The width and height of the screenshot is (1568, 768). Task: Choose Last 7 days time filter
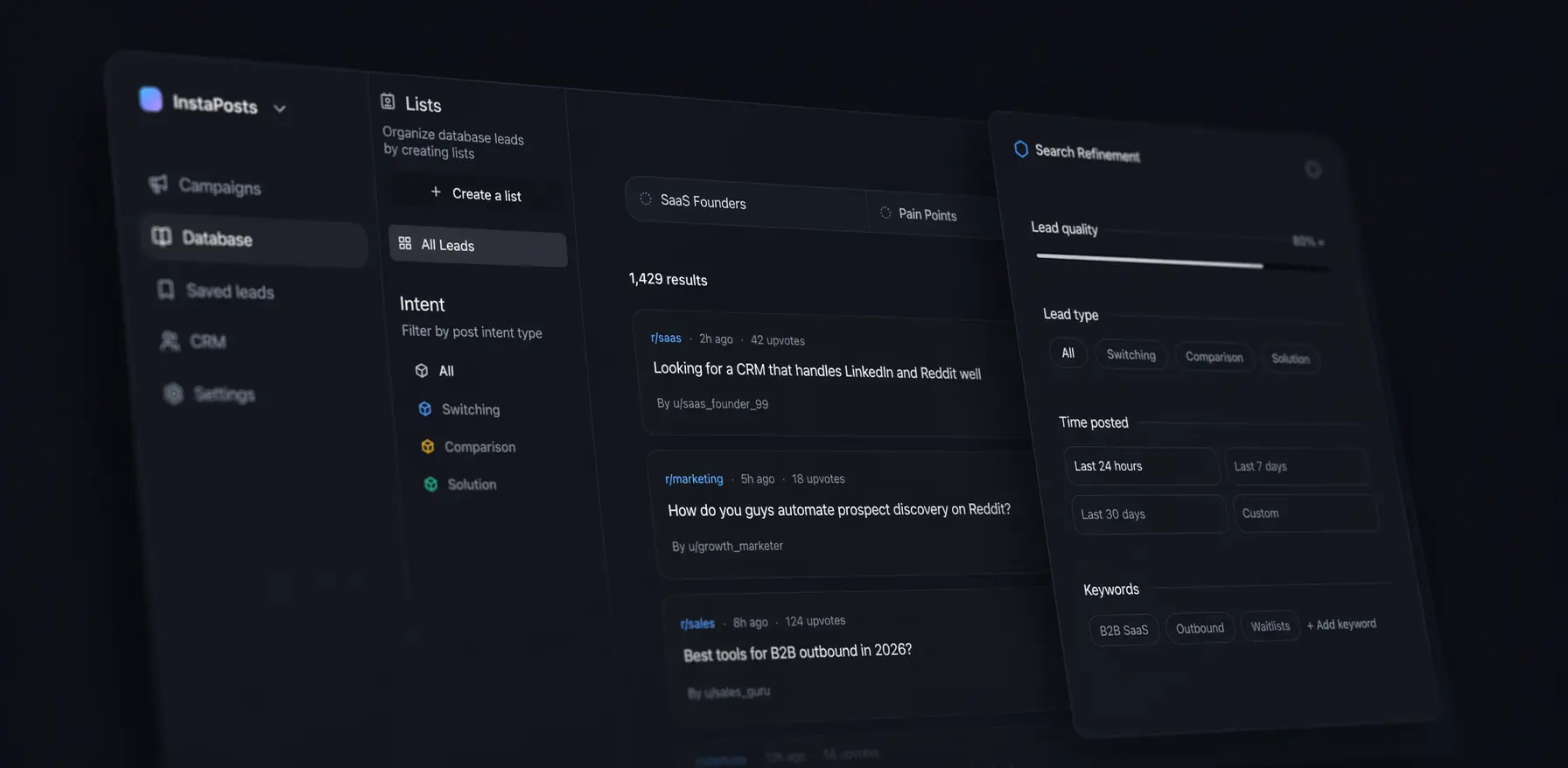(1297, 466)
